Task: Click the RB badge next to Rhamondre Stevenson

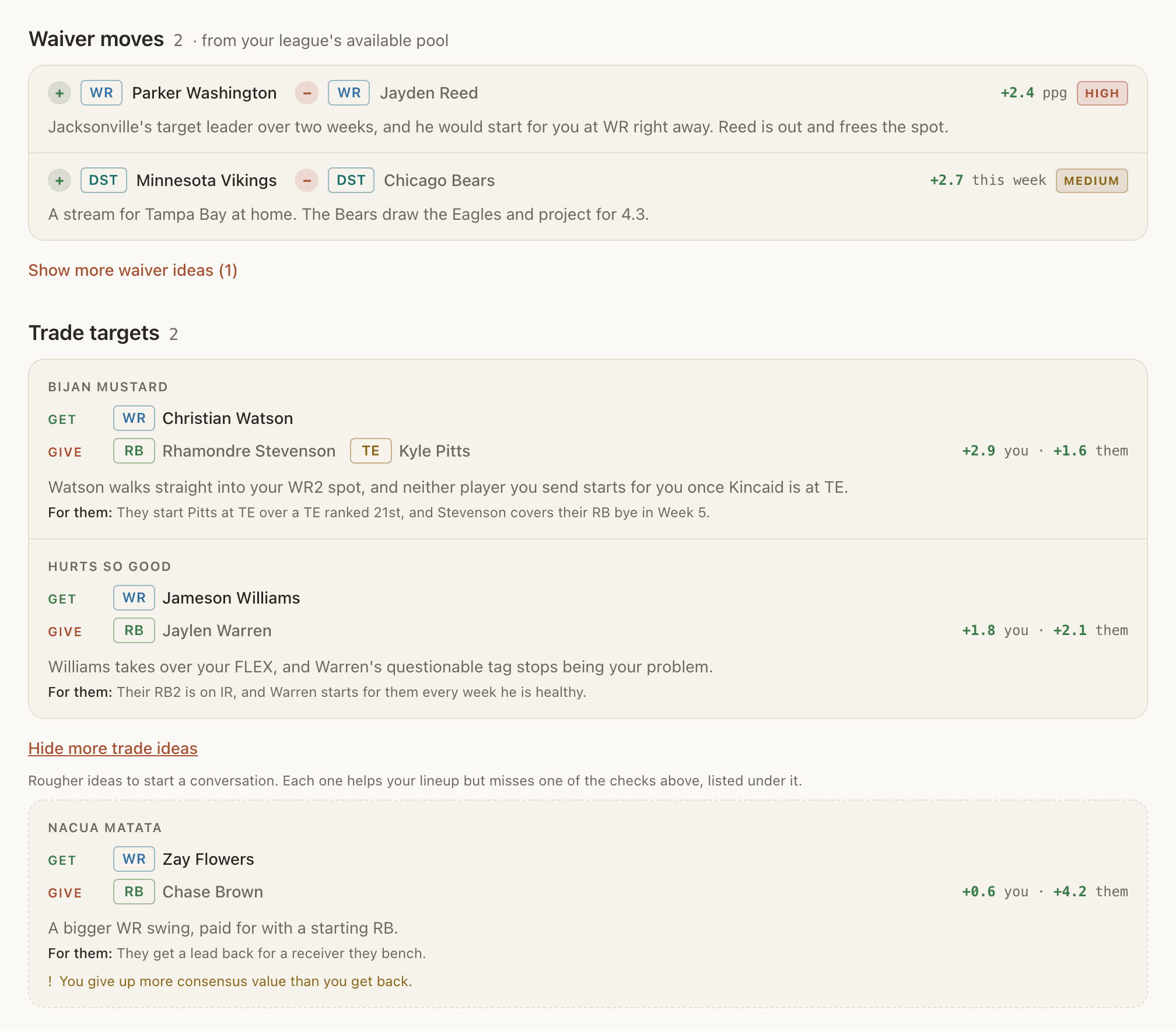Action: tap(134, 451)
